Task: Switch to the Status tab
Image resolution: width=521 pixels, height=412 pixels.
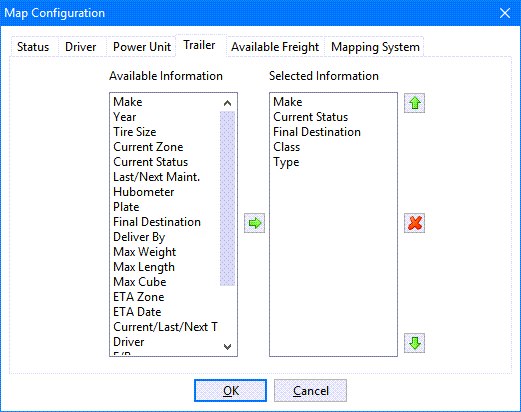Action: click(33, 47)
